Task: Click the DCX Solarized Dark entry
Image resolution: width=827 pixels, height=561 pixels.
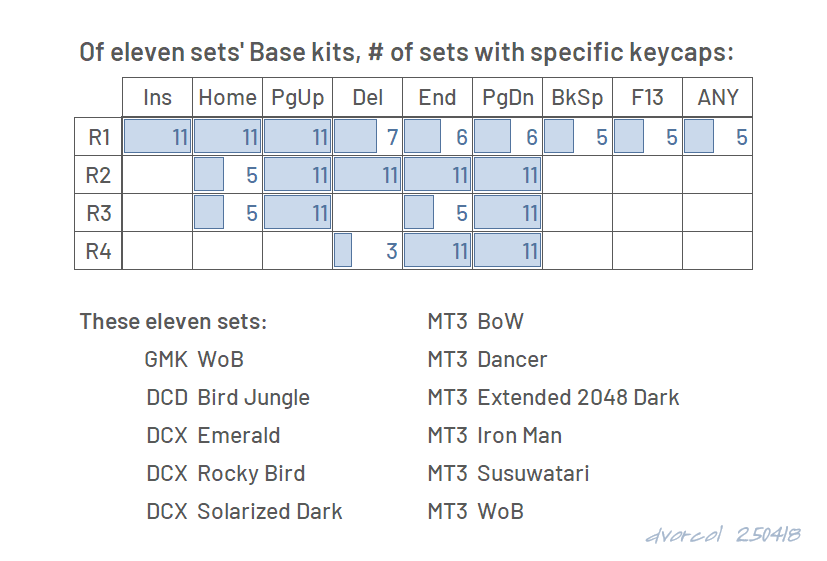Action: pos(244,511)
